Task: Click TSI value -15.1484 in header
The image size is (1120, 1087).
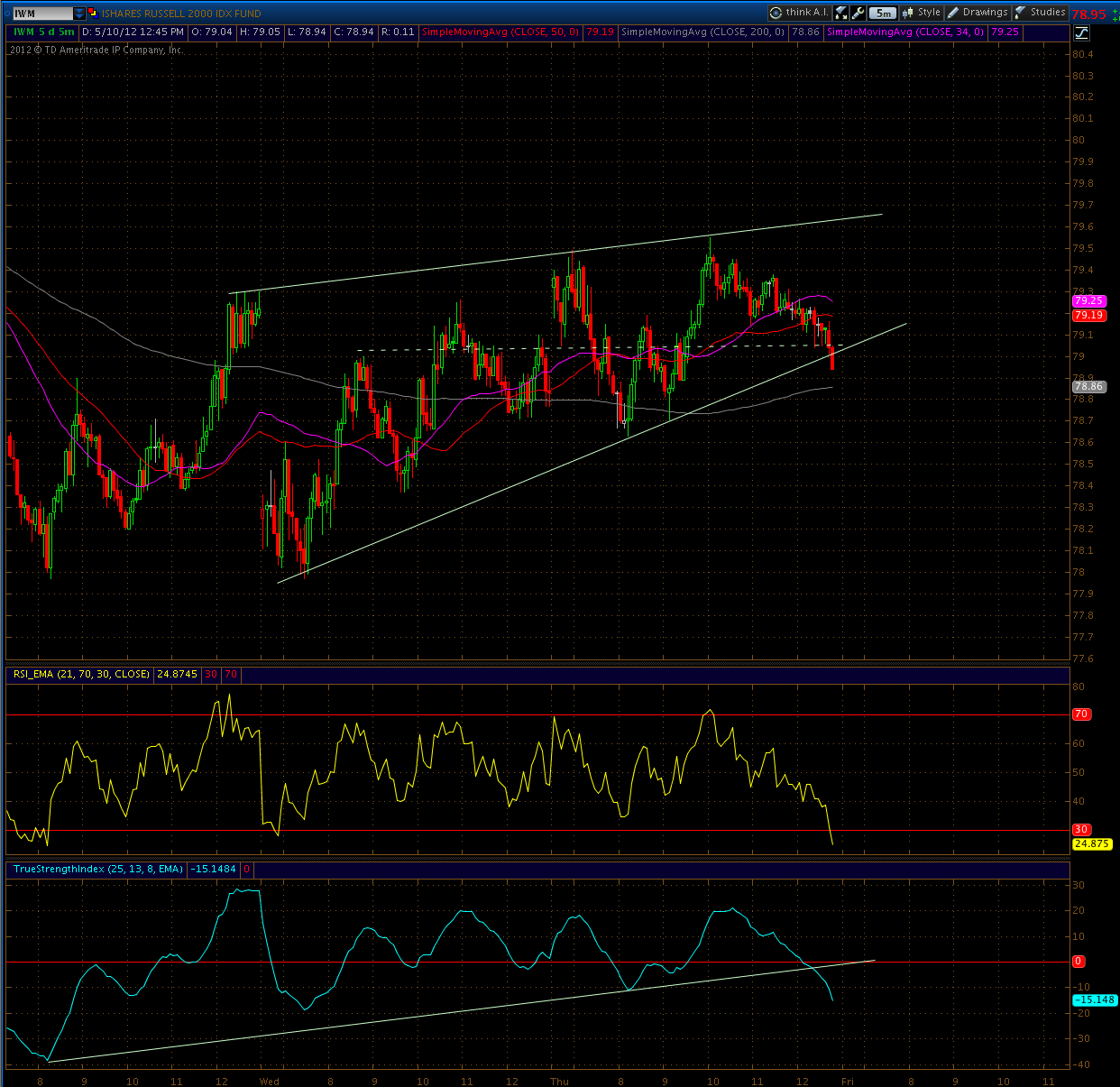Action: [x=214, y=869]
